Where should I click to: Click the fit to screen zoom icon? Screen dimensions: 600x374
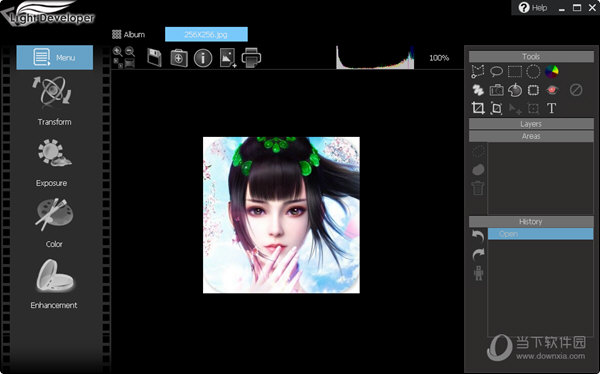coord(130,63)
